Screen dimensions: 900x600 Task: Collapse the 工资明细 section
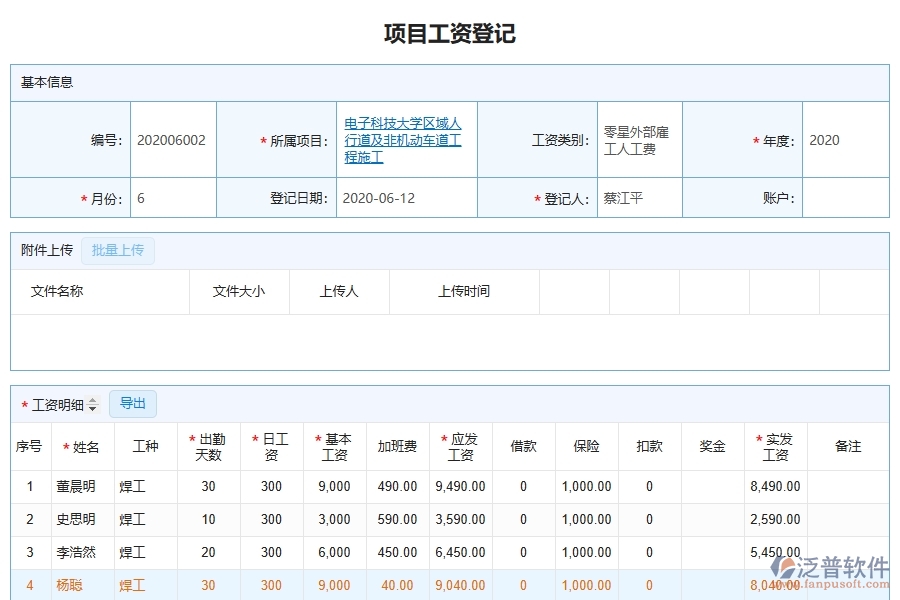tap(56, 403)
